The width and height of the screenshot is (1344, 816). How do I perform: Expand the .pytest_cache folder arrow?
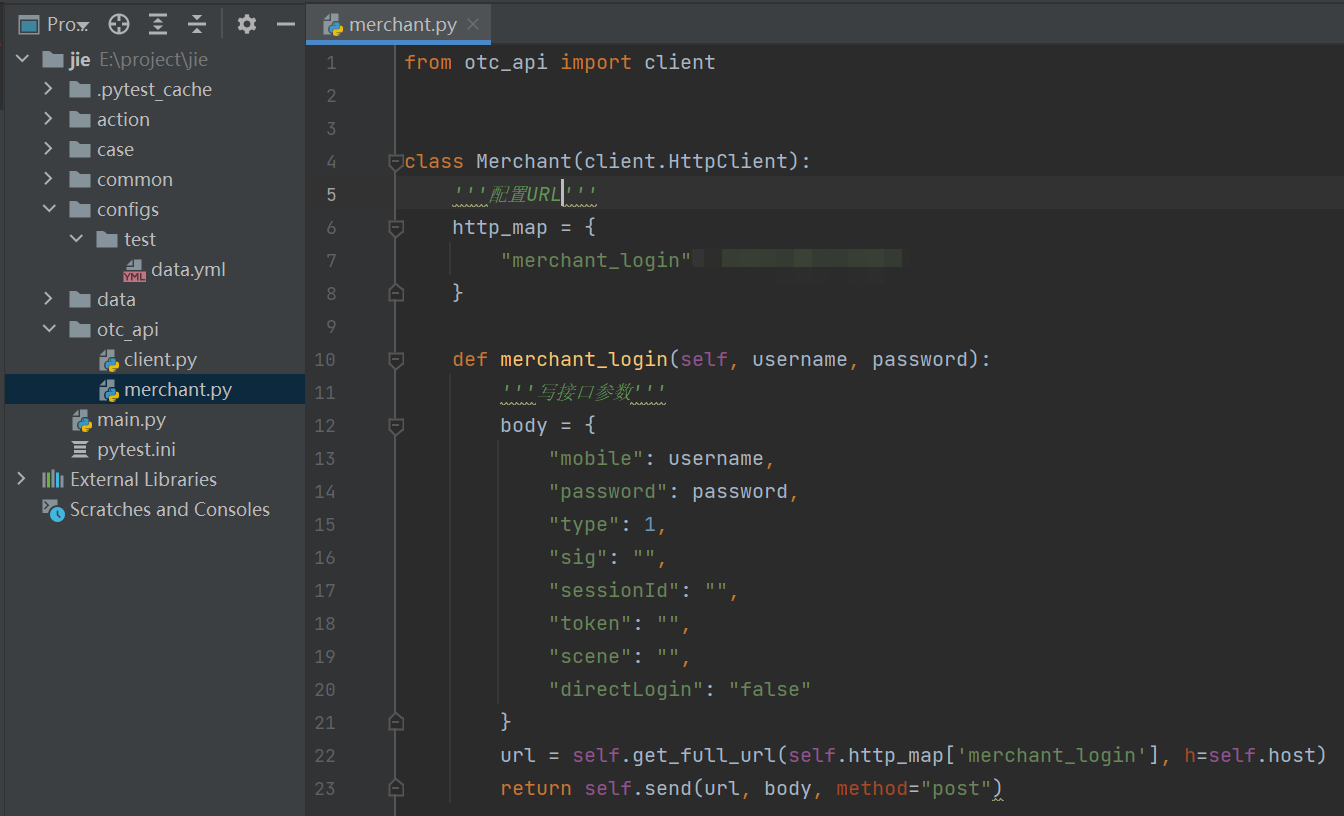[x=48, y=90]
